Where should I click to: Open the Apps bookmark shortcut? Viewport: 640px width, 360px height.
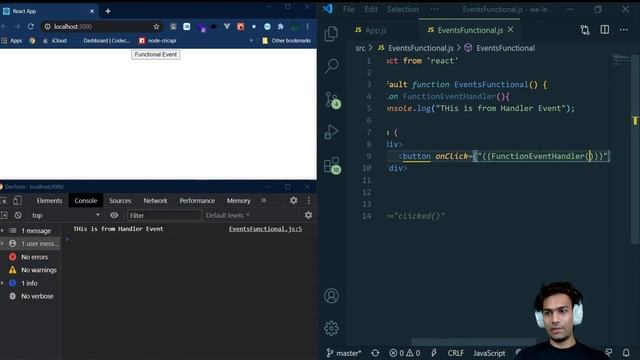(x=12, y=41)
